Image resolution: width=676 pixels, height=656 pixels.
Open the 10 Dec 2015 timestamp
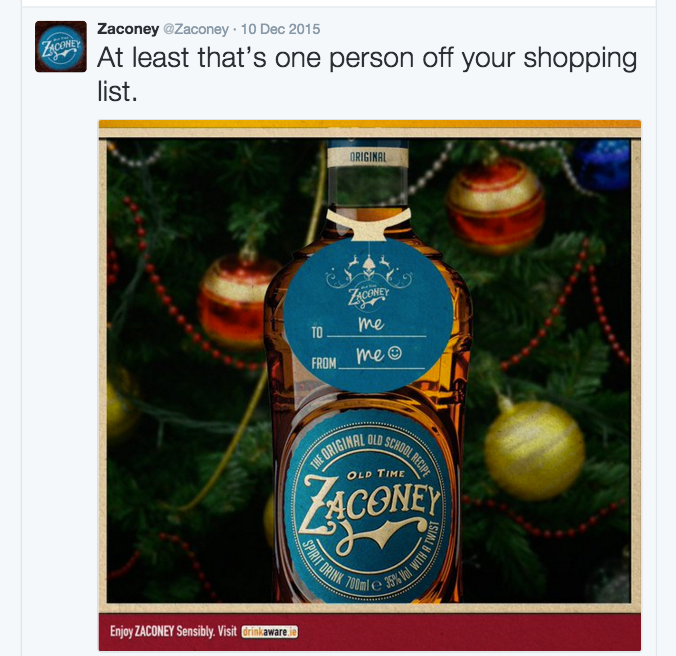click(x=280, y=29)
